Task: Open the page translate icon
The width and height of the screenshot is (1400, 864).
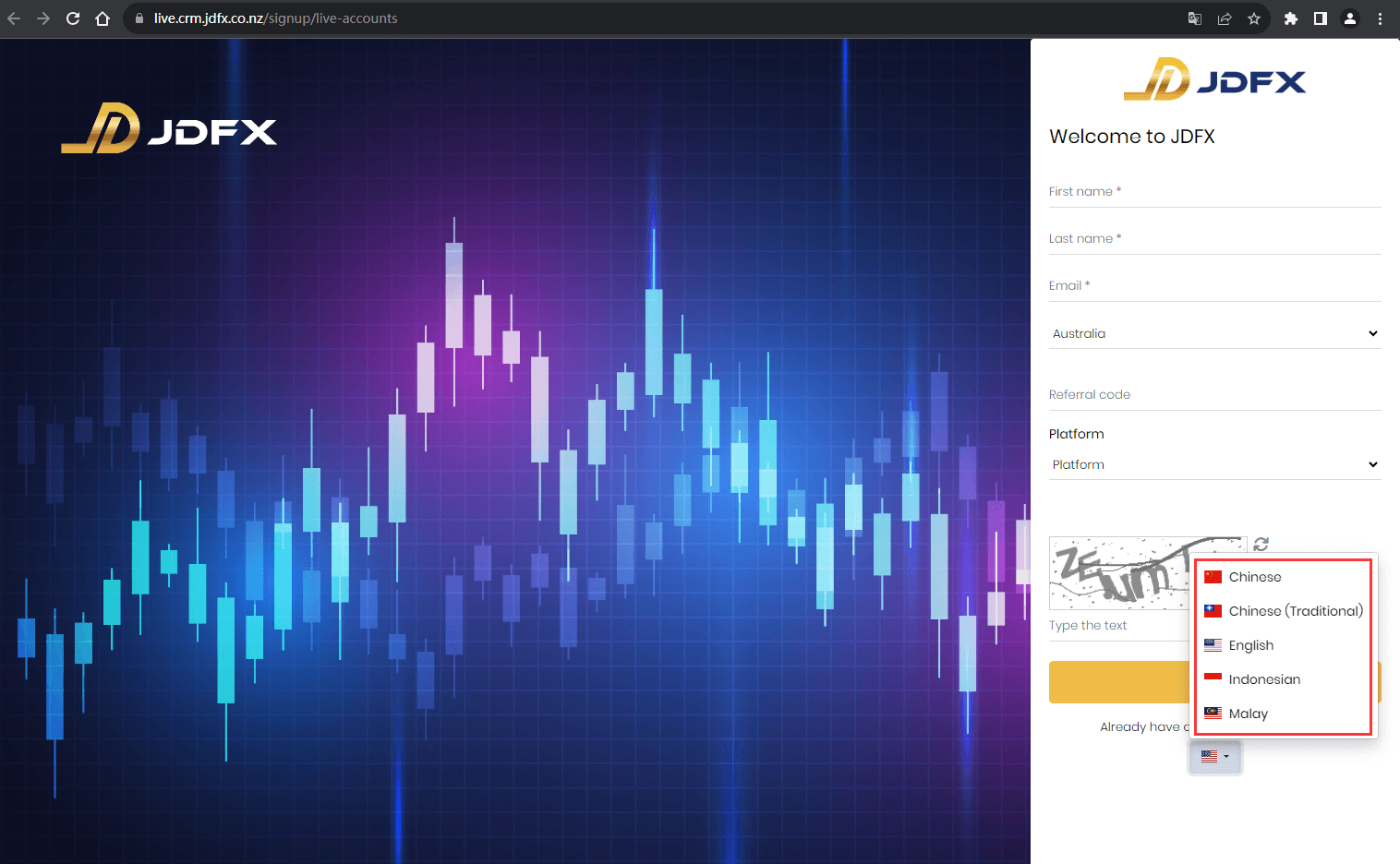Action: click(1195, 18)
